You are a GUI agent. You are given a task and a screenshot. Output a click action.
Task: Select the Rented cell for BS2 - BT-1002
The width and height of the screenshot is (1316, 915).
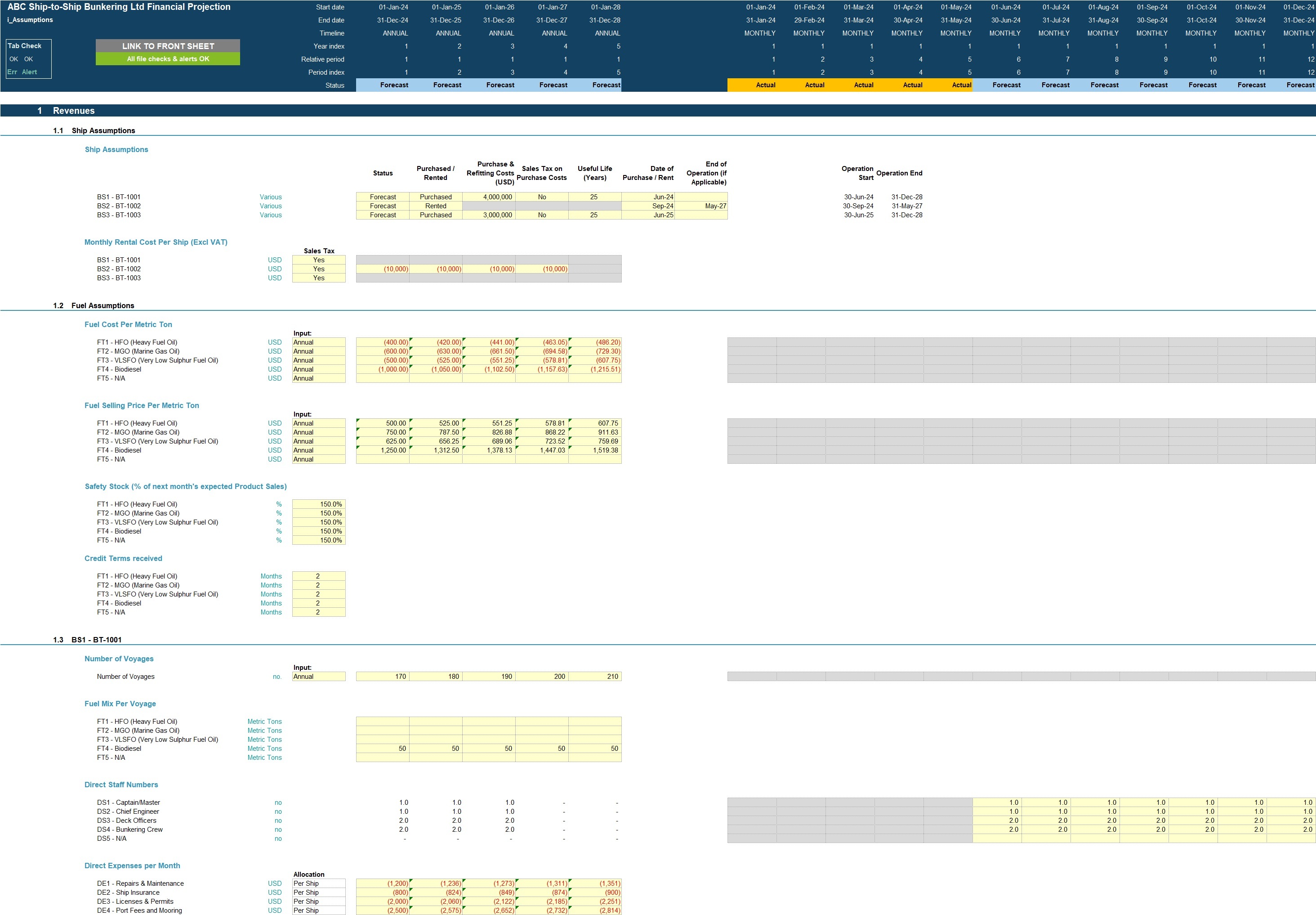click(x=435, y=206)
